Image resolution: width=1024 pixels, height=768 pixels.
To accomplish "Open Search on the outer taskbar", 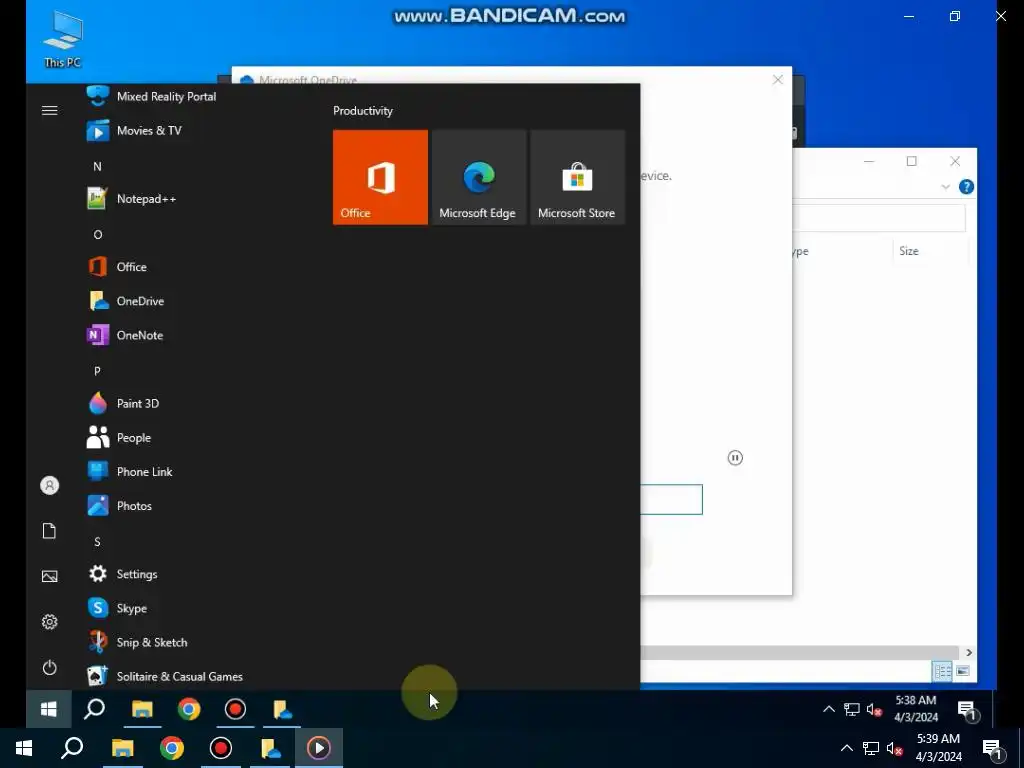I will (x=72, y=748).
